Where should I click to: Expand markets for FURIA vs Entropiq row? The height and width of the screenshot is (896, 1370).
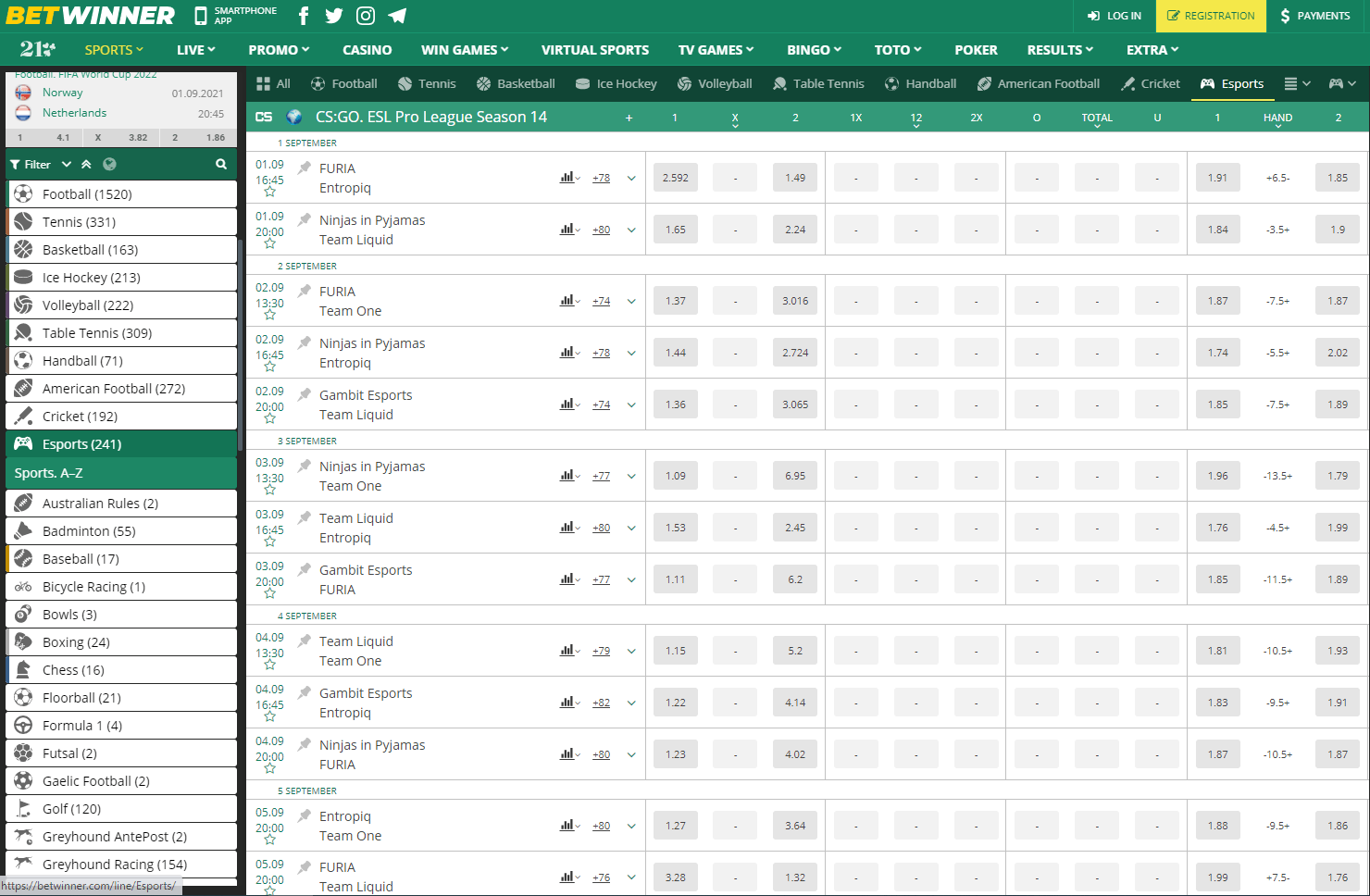click(x=631, y=178)
